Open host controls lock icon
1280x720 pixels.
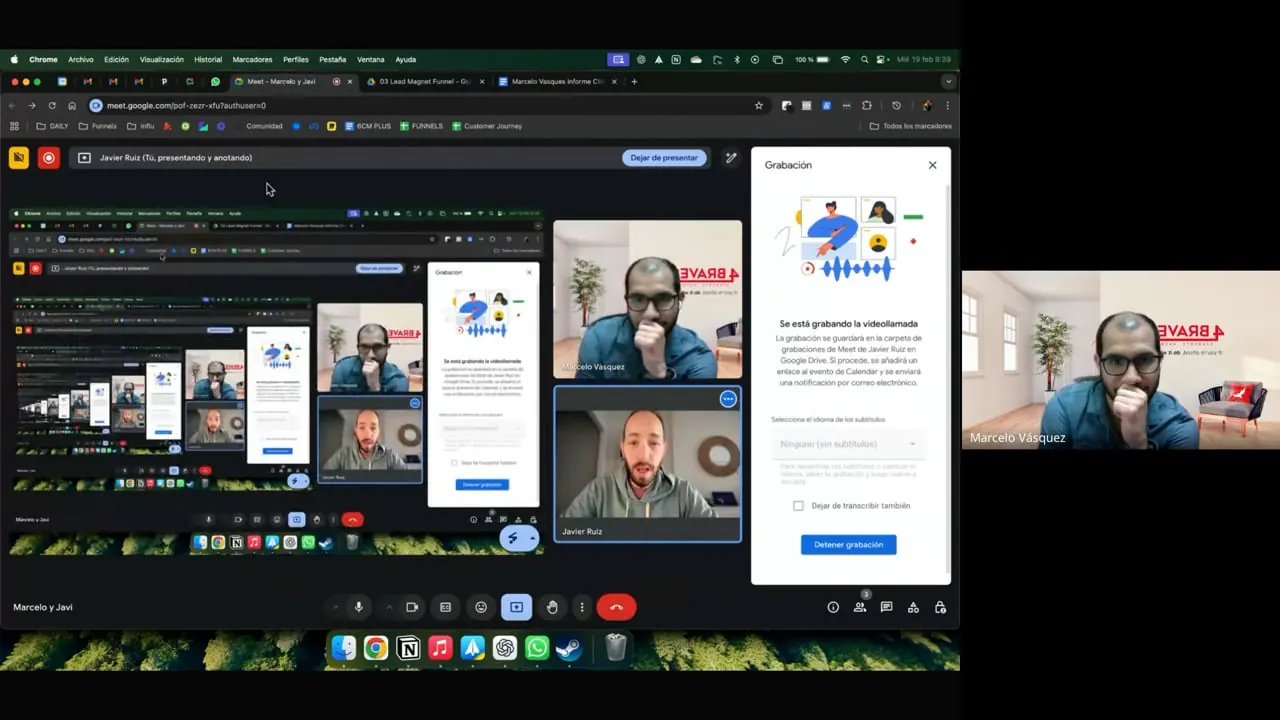[x=940, y=607]
